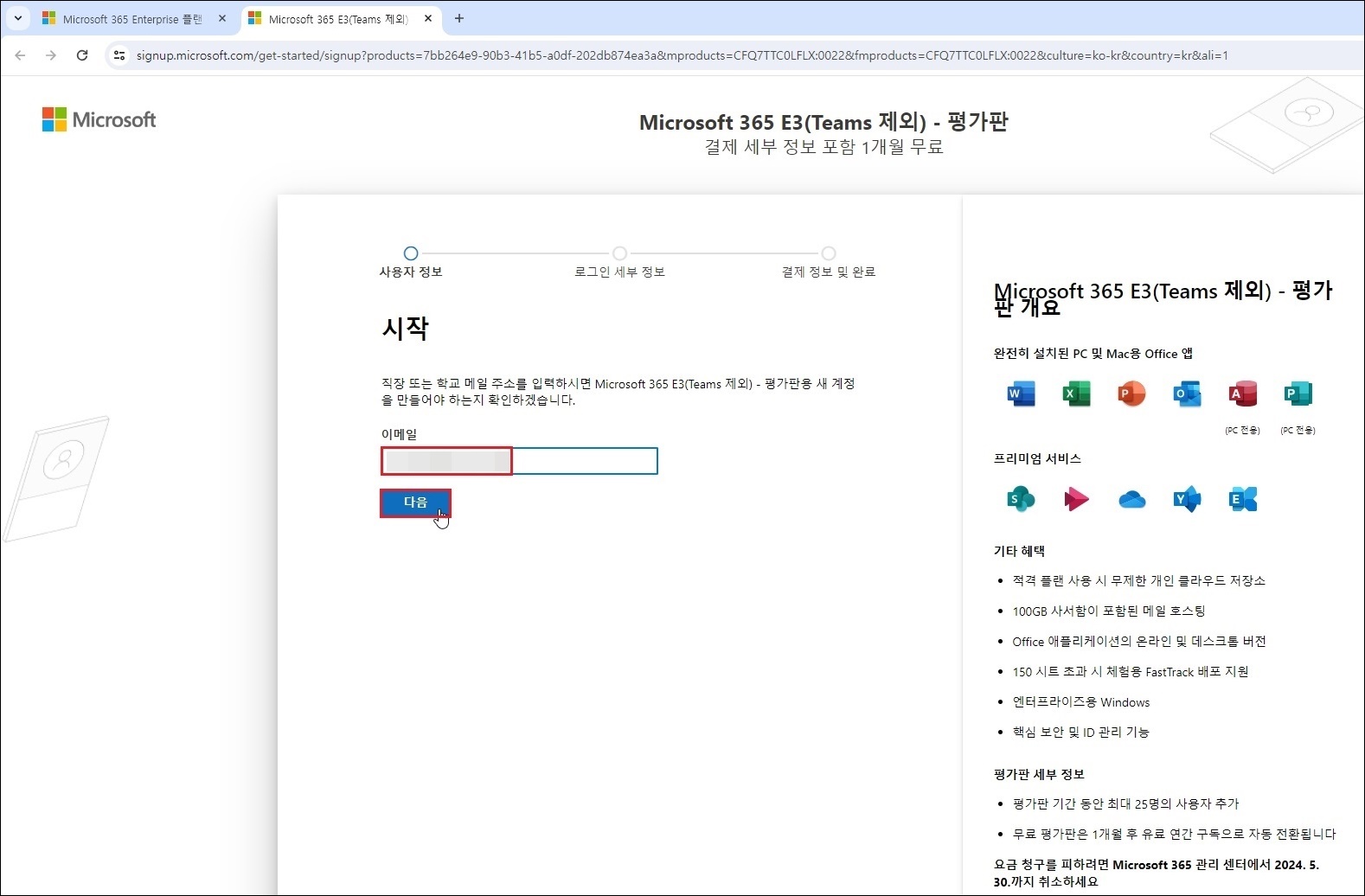Close the Microsoft 365 E3(Teams 제외) tab
The height and width of the screenshot is (896, 1365).
(x=428, y=18)
